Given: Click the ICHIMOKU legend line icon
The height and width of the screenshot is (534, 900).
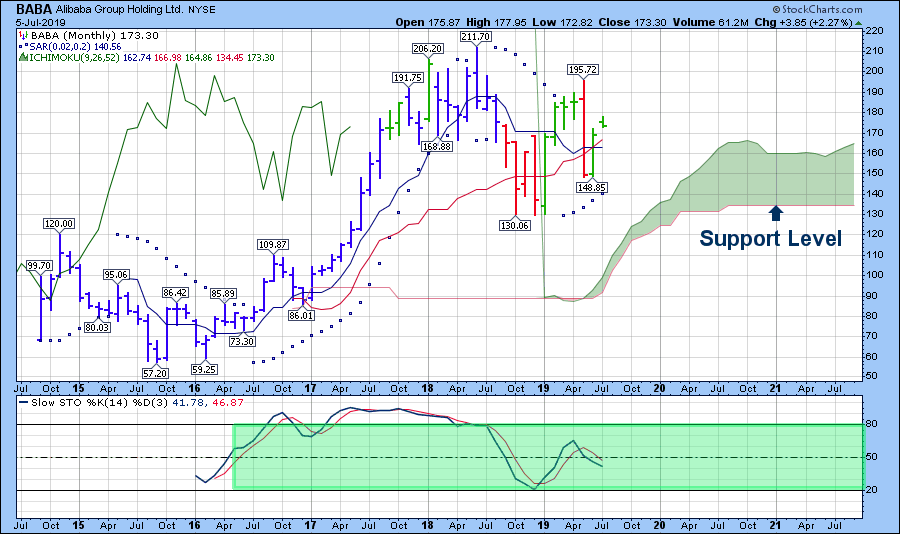Looking at the screenshot, I should [x=22, y=58].
